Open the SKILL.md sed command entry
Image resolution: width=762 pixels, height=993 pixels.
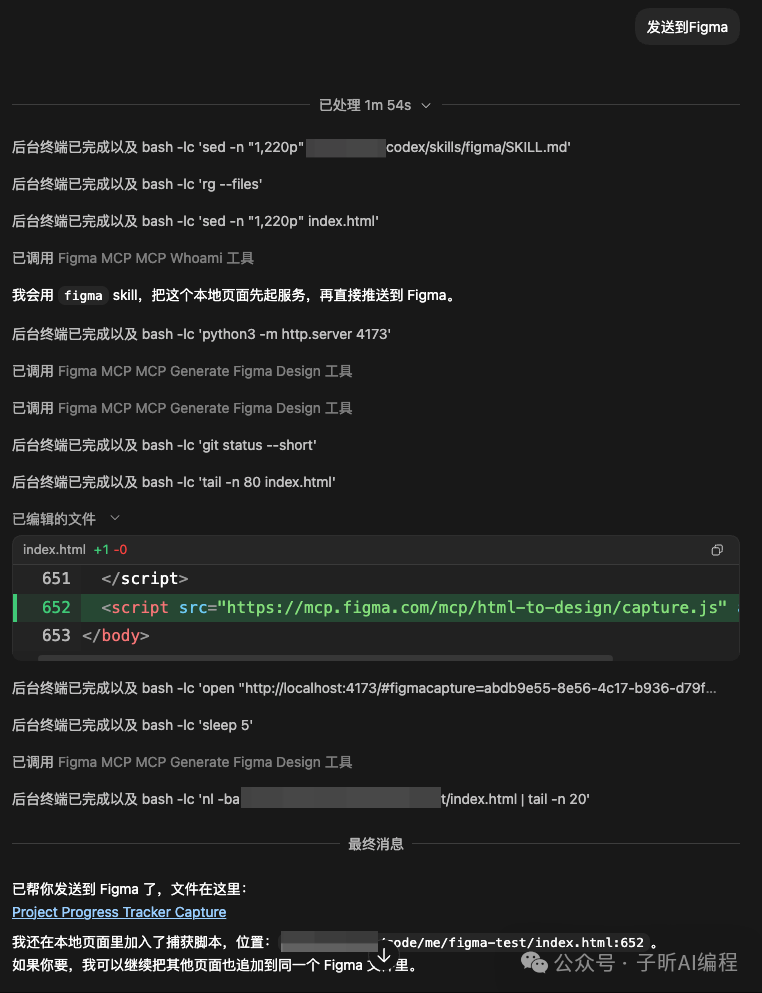[x=291, y=147]
